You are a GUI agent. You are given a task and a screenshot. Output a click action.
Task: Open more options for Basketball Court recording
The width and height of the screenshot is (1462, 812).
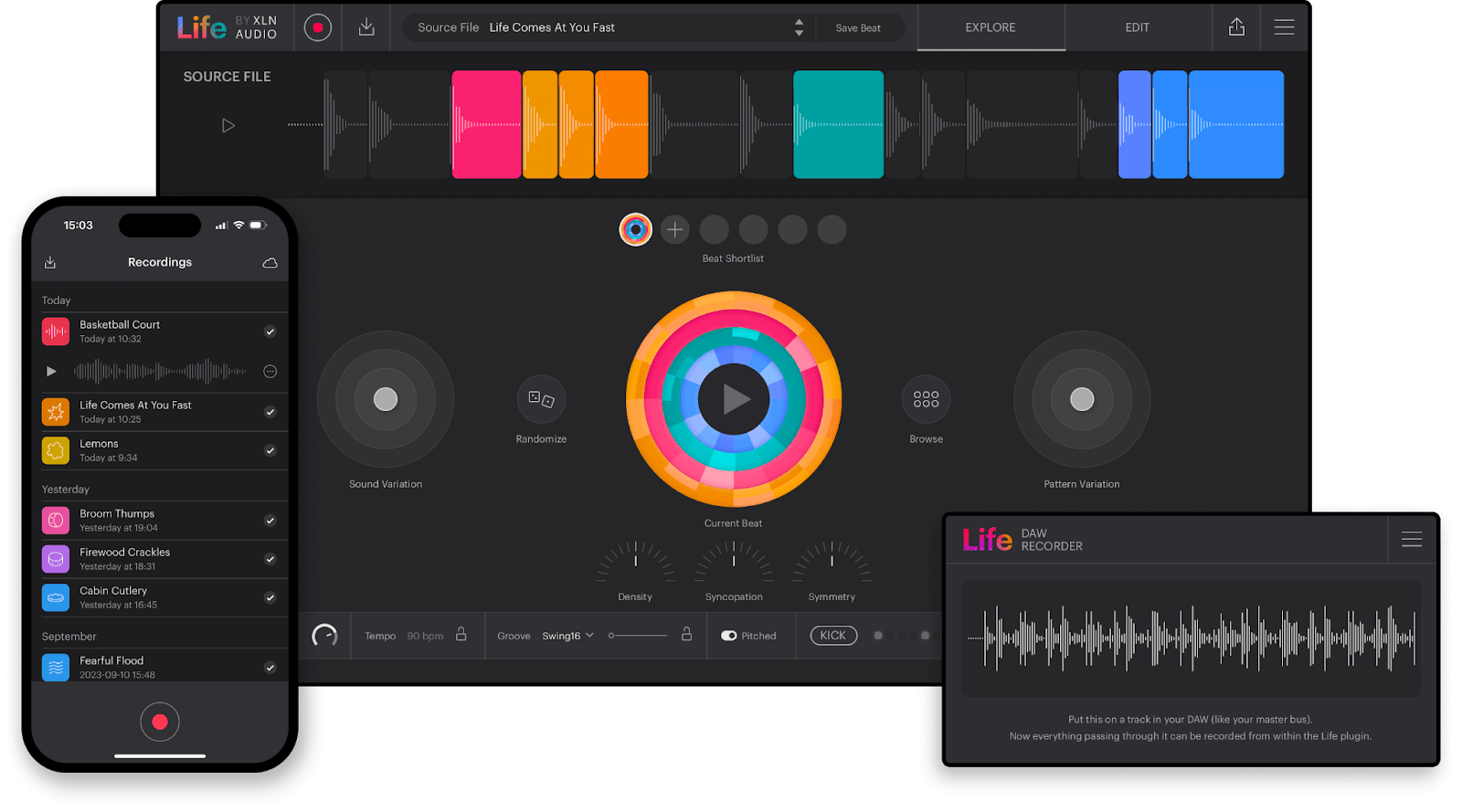coord(270,371)
